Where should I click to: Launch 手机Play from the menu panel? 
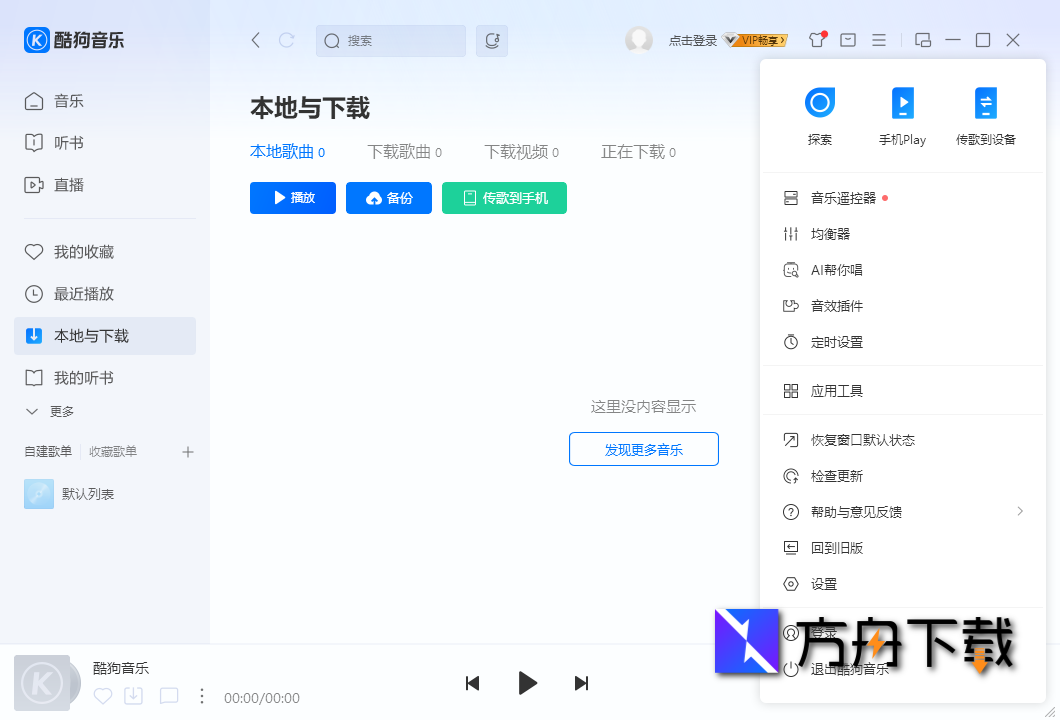[x=903, y=113]
